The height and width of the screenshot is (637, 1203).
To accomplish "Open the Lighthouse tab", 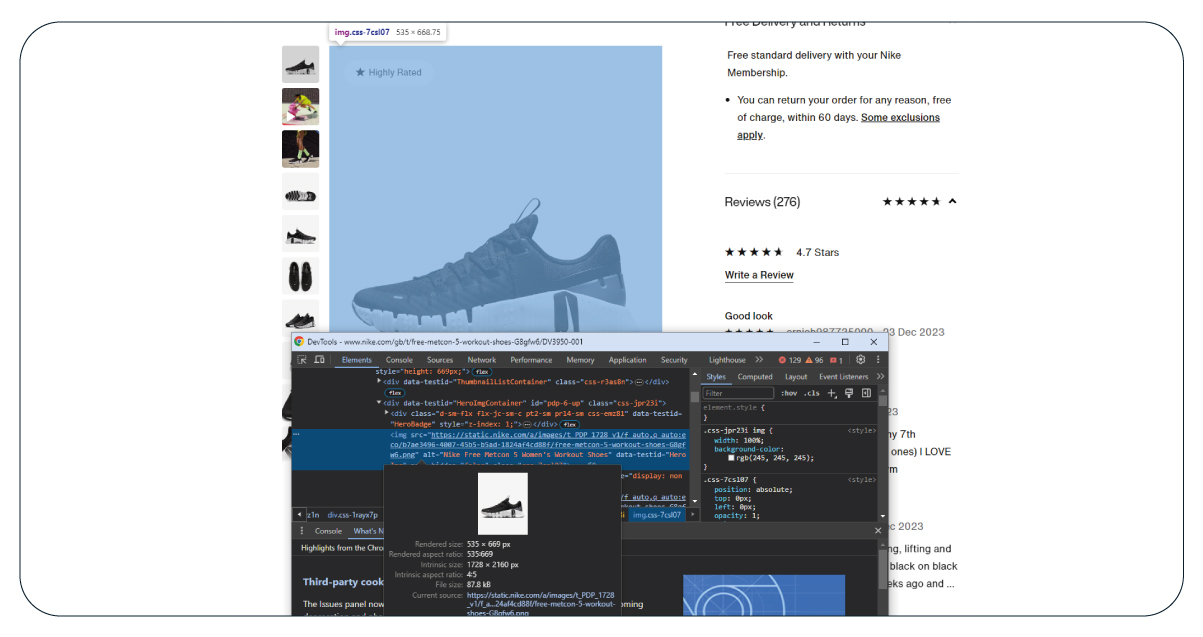I will pos(727,360).
